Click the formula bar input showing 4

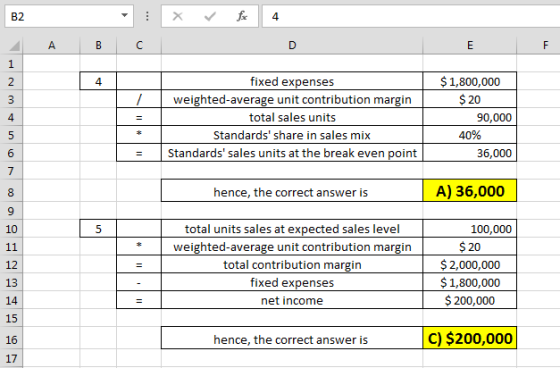pos(411,16)
